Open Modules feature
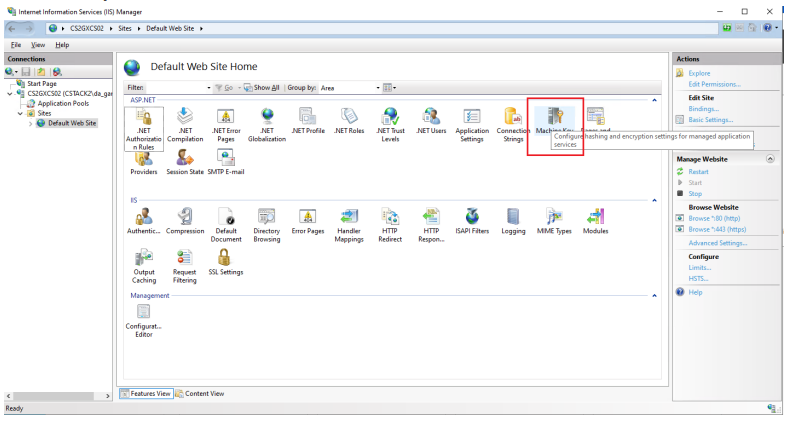The width and height of the screenshot is (794, 425). coord(596,221)
